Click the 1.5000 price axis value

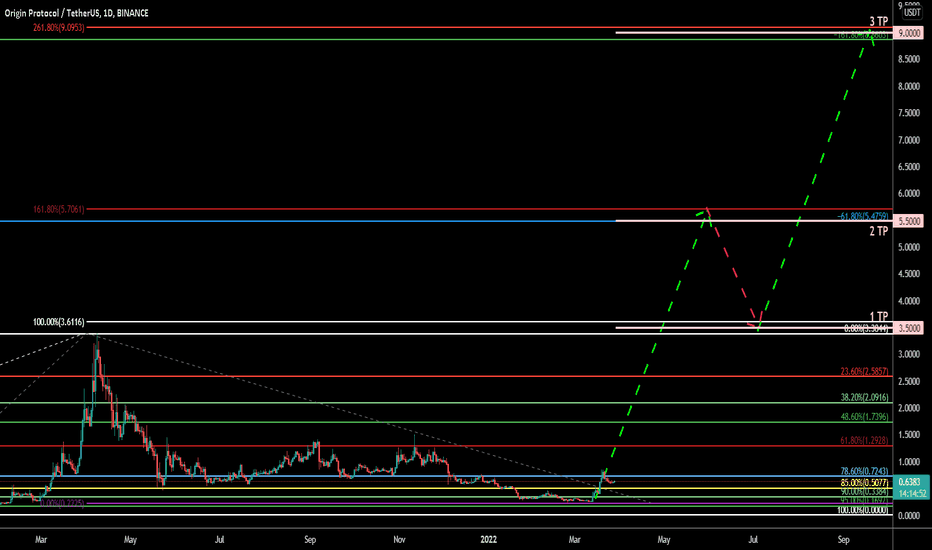coord(909,435)
